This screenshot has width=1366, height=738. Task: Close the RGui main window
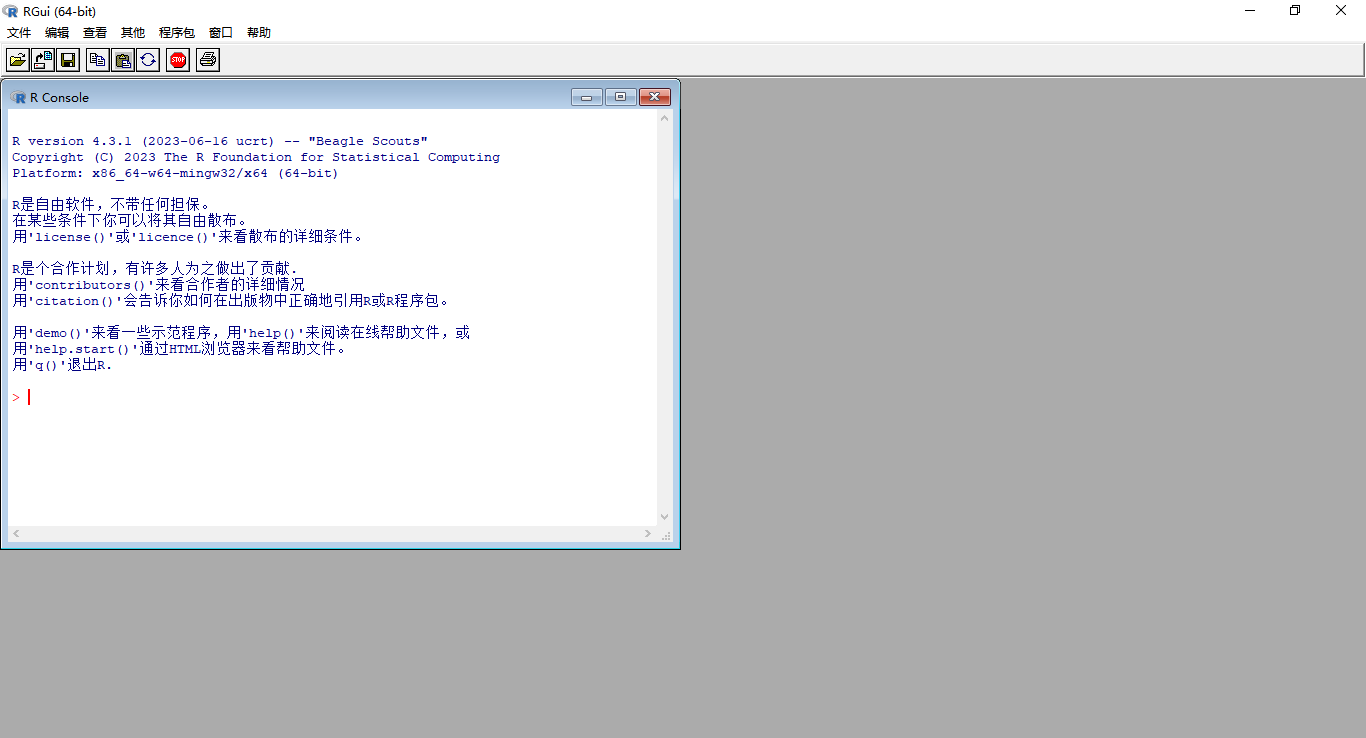pyautogui.click(x=1342, y=11)
